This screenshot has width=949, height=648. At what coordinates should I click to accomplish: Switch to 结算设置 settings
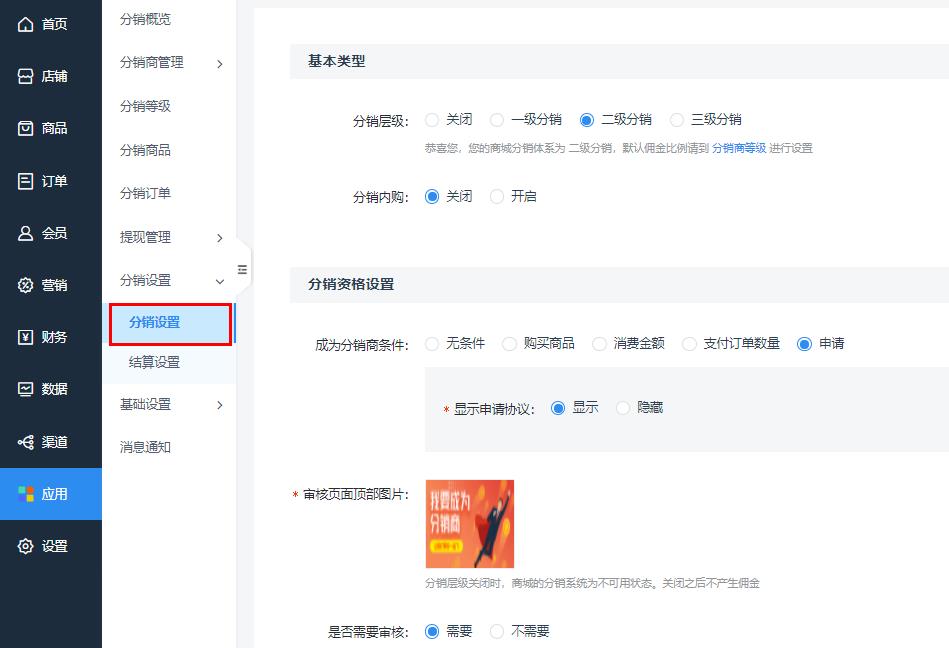[153, 363]
